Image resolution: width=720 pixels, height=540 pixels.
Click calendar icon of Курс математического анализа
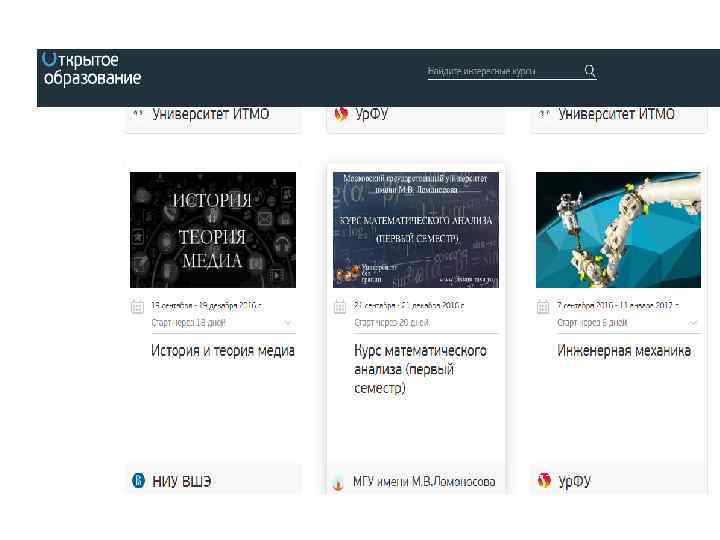340,306
